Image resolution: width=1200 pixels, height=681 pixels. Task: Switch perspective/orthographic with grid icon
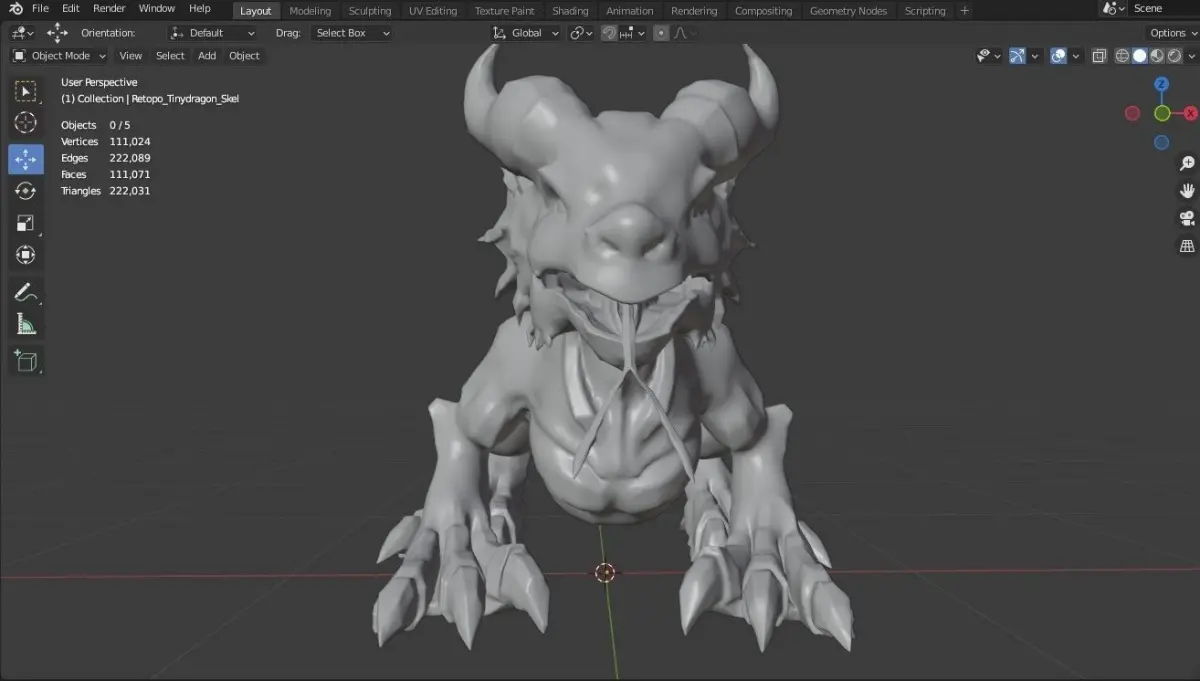(x=1187, y=246)
